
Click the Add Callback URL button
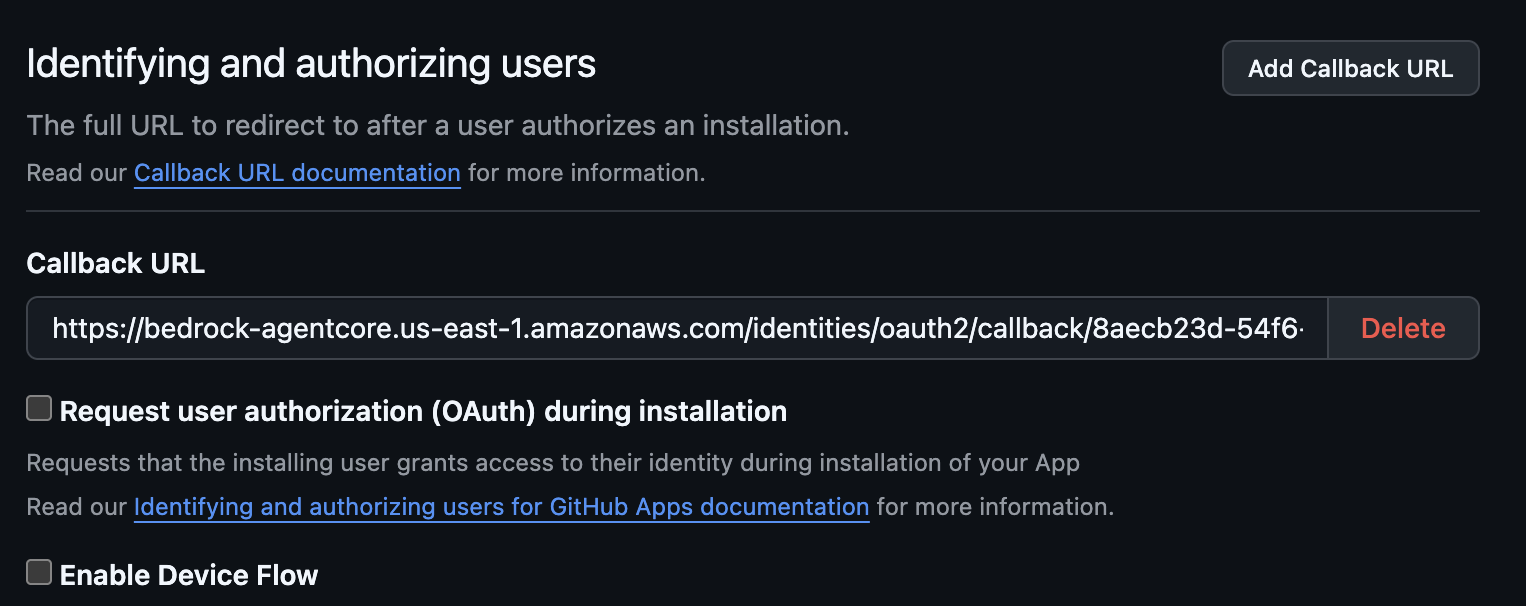tap(1350, 67)
